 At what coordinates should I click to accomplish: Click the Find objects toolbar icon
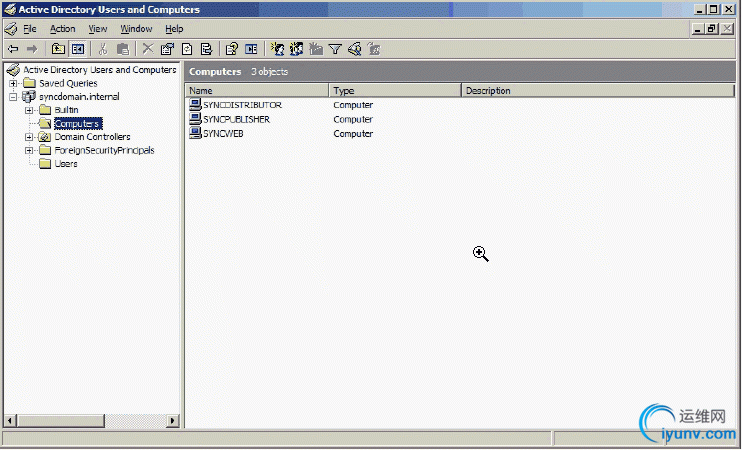click(354, 49)
